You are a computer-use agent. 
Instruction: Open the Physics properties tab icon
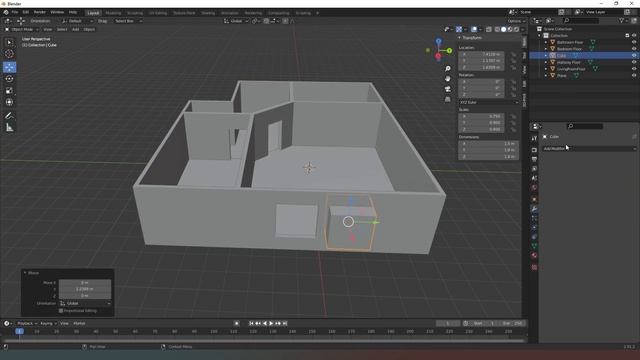(x=534, y=228)
